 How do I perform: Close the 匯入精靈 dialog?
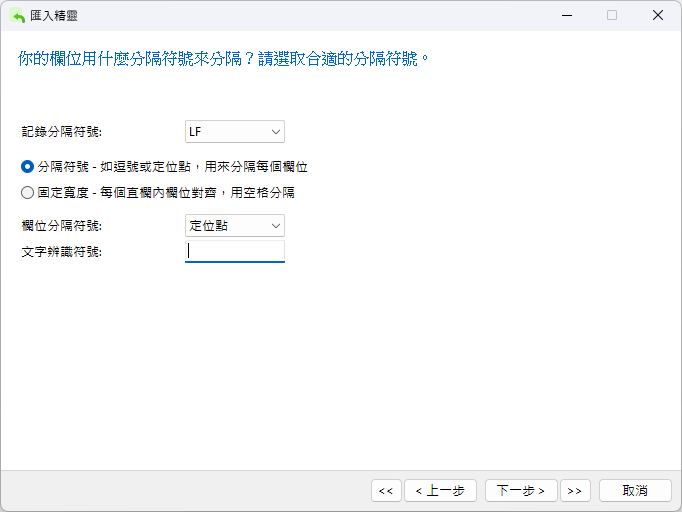657,15
